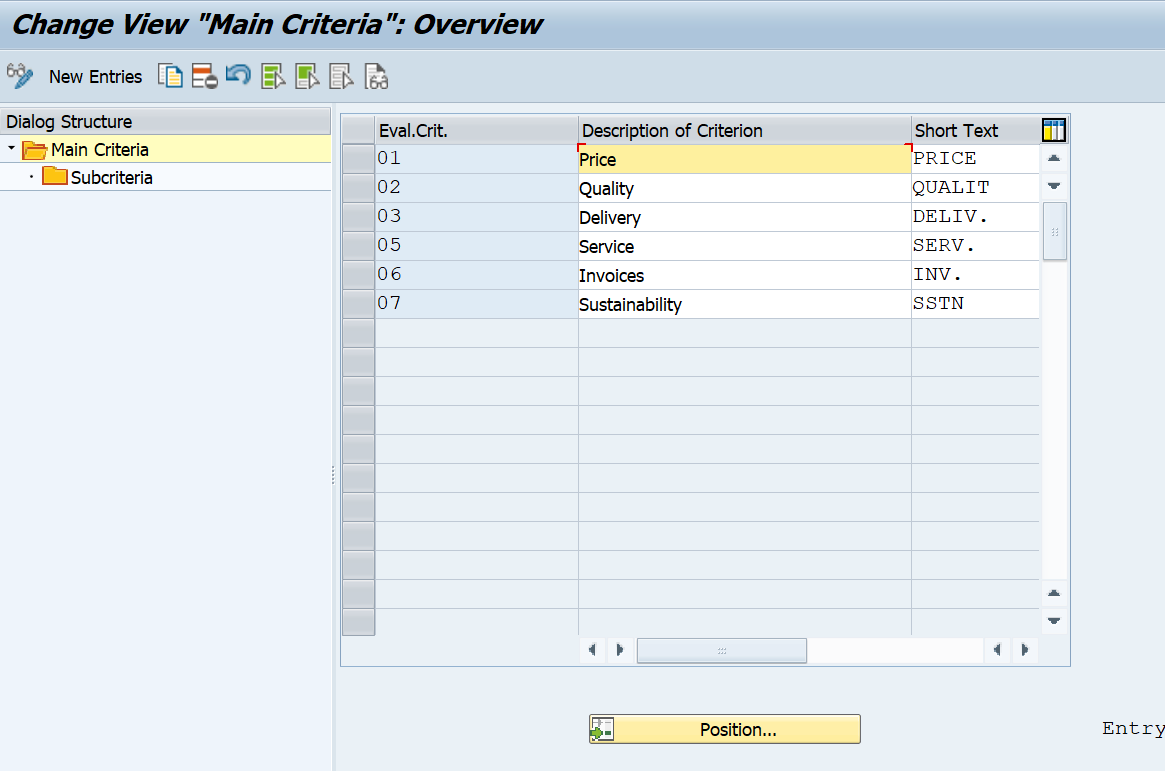Click the Position... button

724,729
